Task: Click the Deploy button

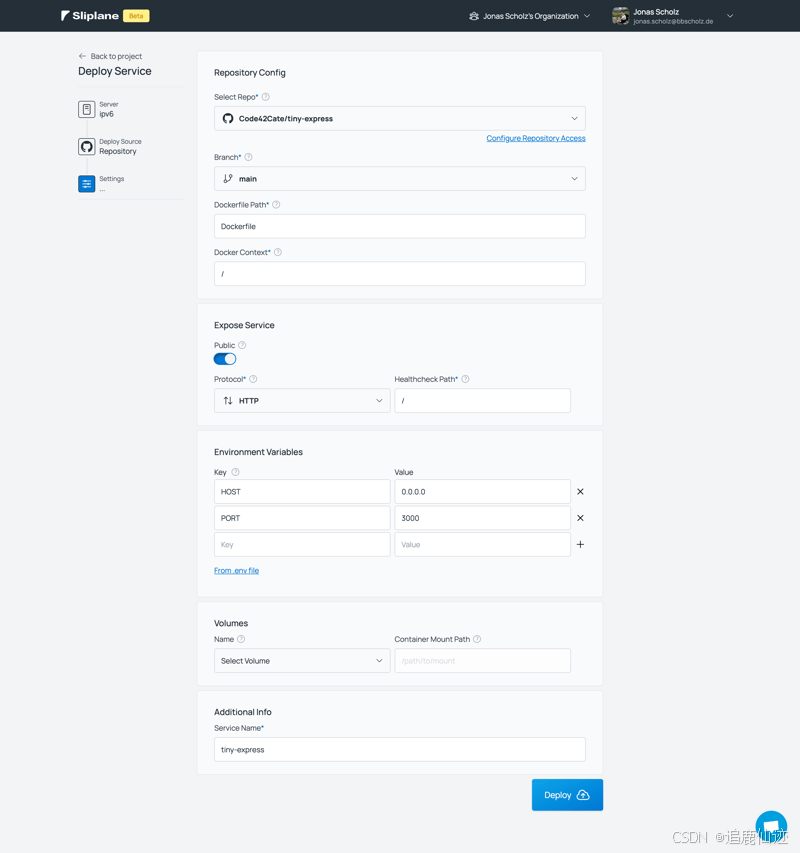Action: [x=566, y=794]
